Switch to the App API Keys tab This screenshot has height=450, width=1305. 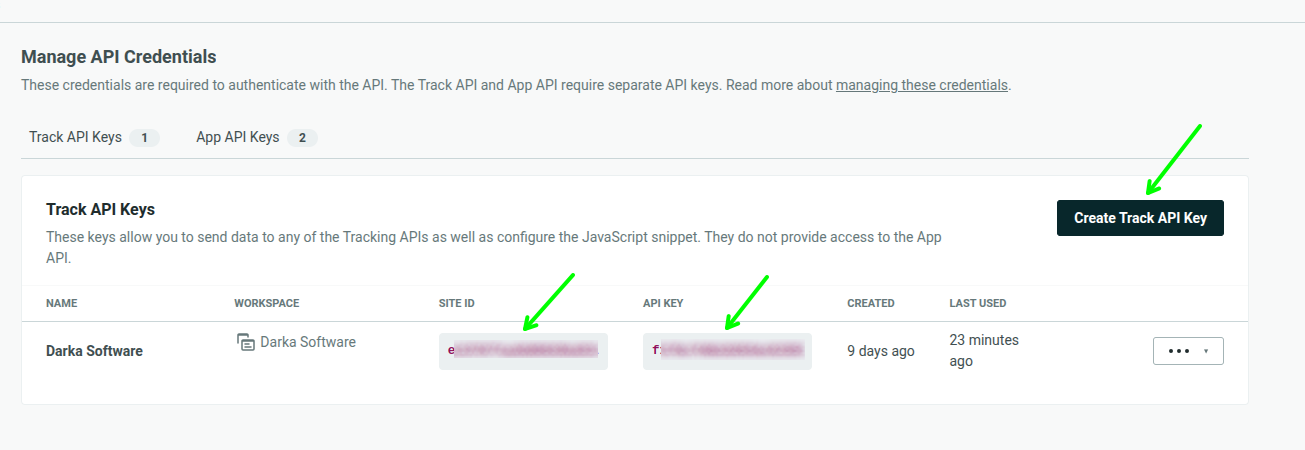237,137
